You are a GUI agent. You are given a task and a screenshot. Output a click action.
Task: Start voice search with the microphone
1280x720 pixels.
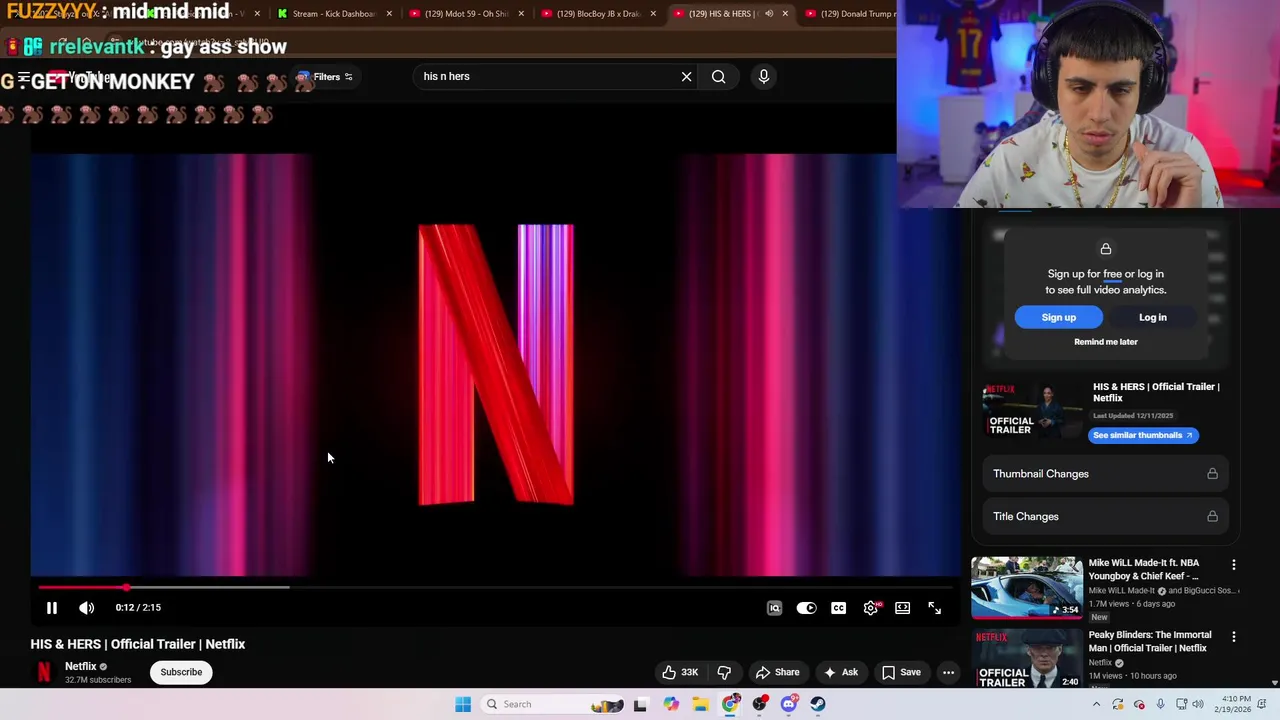tap(763, 76)
